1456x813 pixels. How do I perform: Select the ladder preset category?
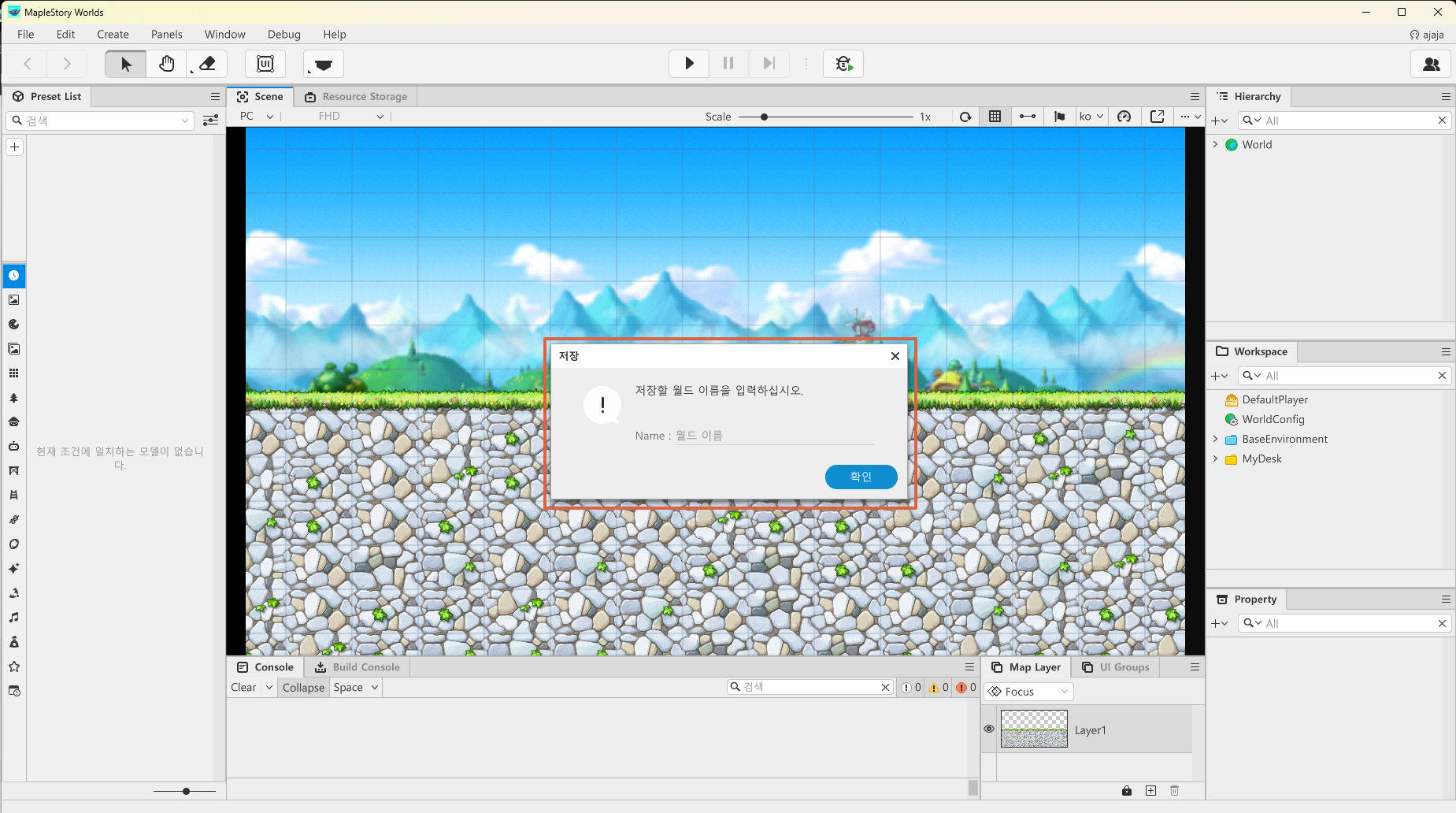14,496
